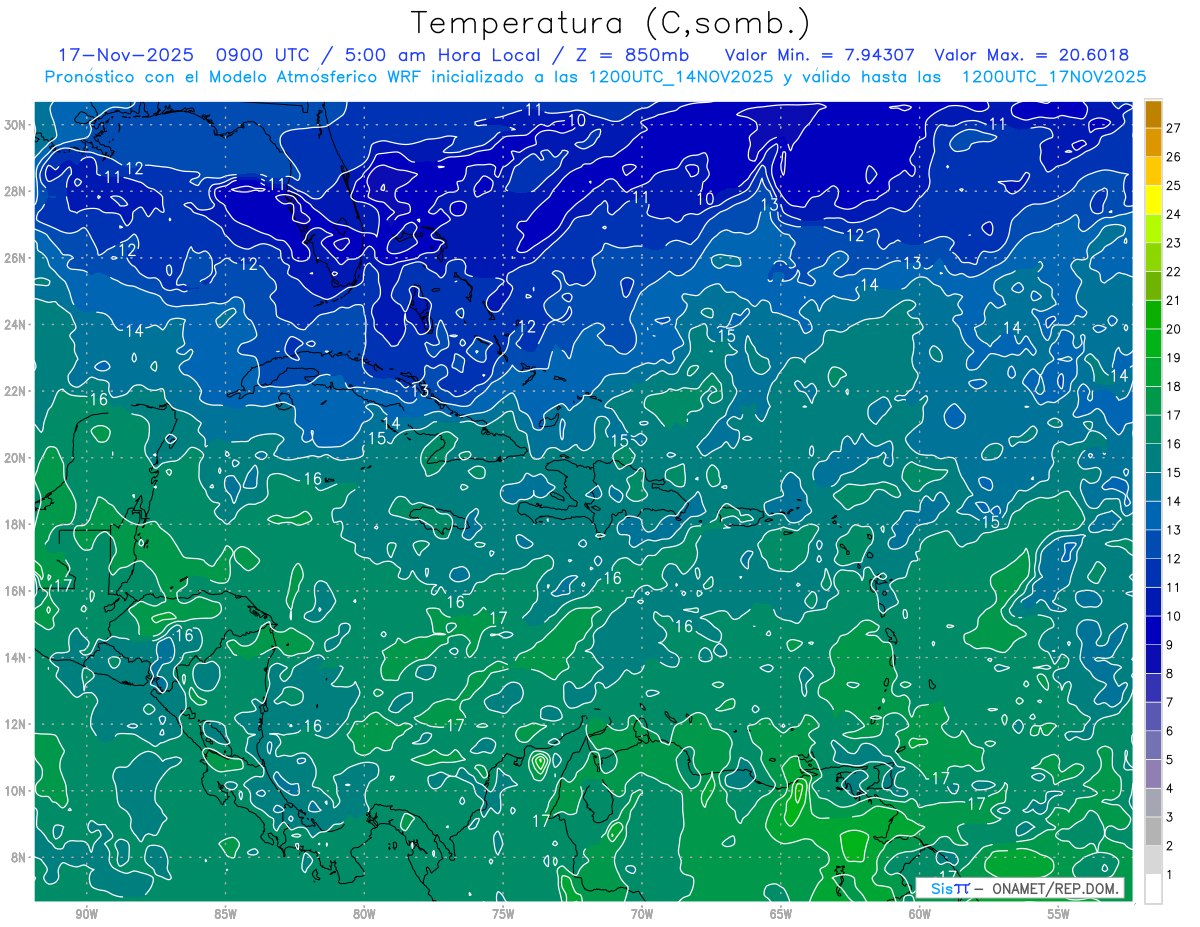
Task: Click the "60W" longitude axis label
Action: (x=920, y=914)
